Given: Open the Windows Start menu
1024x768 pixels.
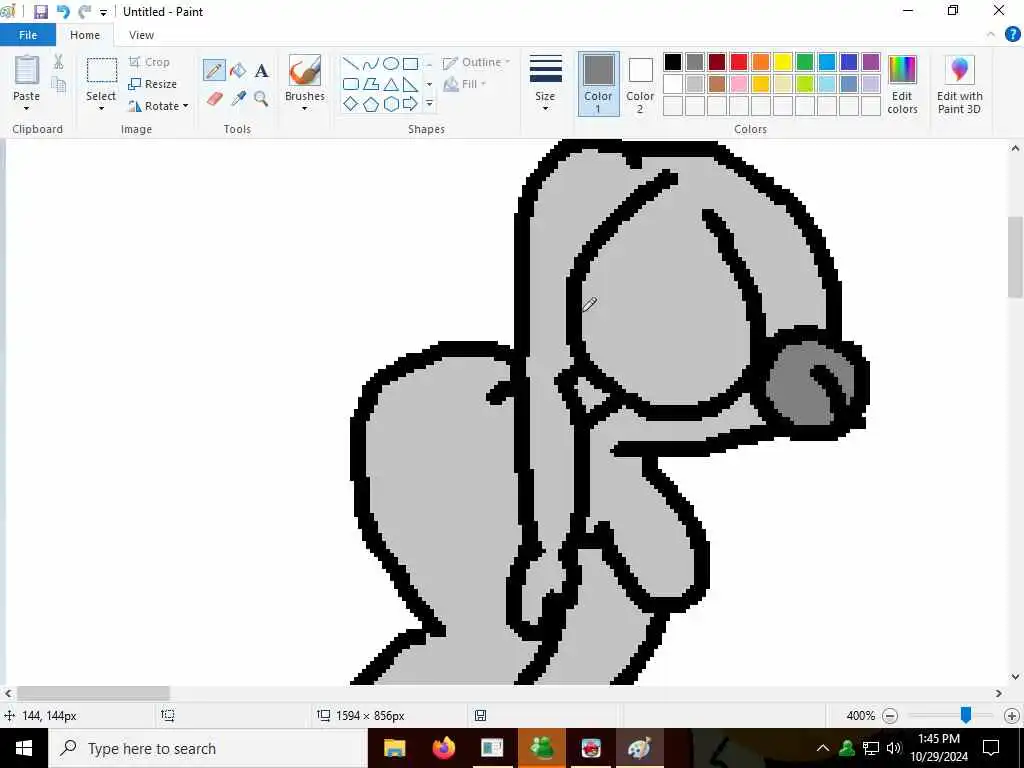Looking at the screenshot, I should (24, 748).
